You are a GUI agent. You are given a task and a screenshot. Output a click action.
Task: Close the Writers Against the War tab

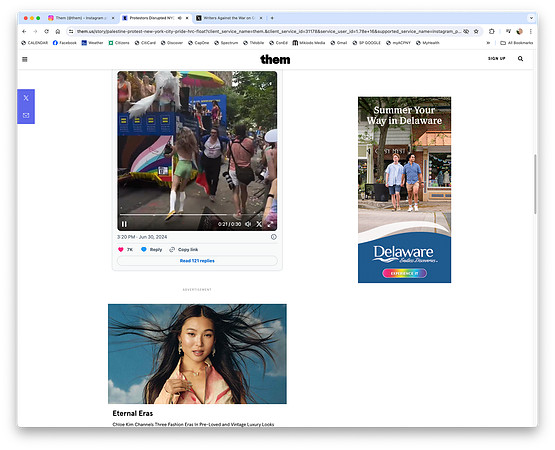[261, 18]
